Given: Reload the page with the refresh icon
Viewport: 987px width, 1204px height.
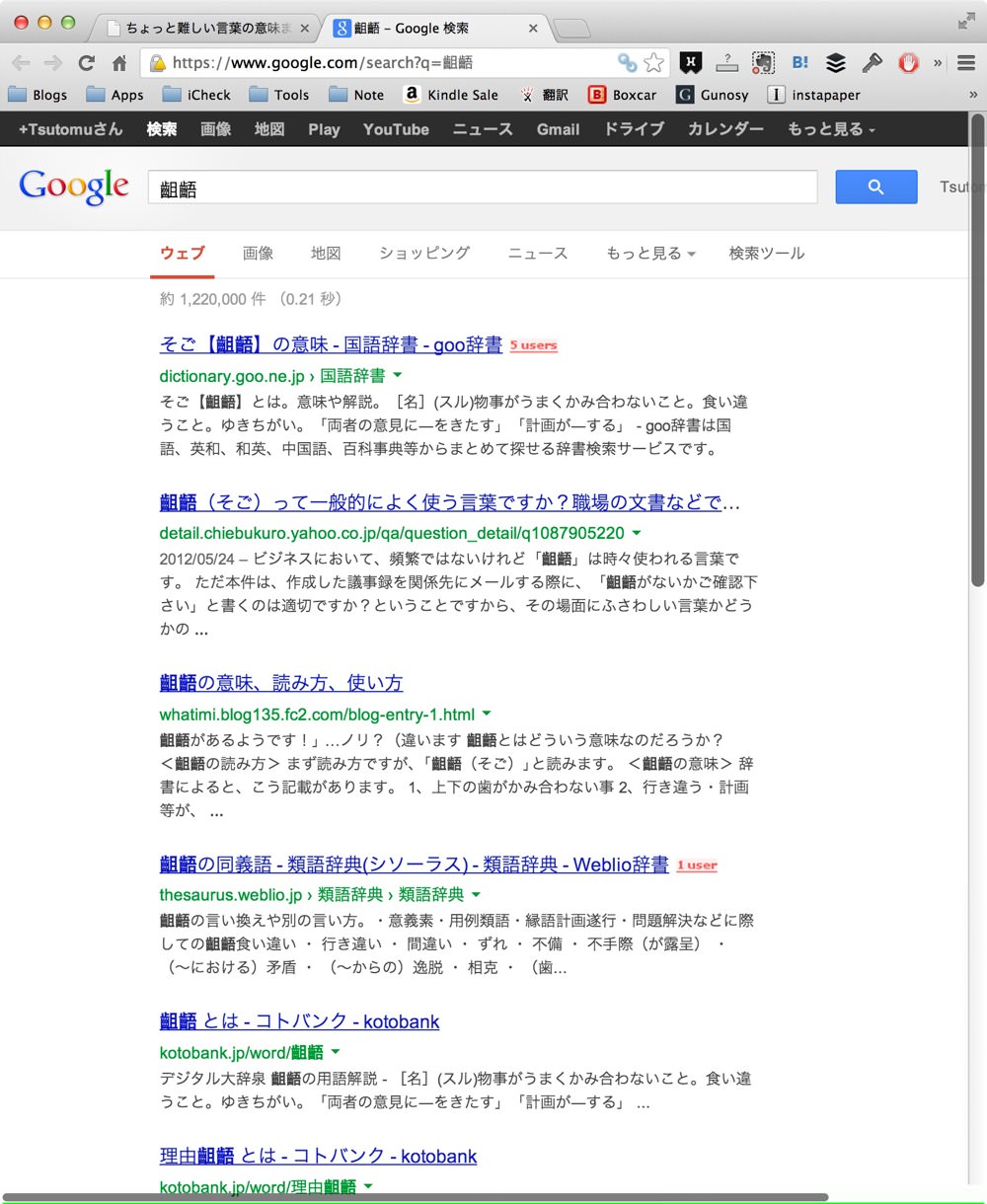Looking at the screenshot, I should coord(87,63).
